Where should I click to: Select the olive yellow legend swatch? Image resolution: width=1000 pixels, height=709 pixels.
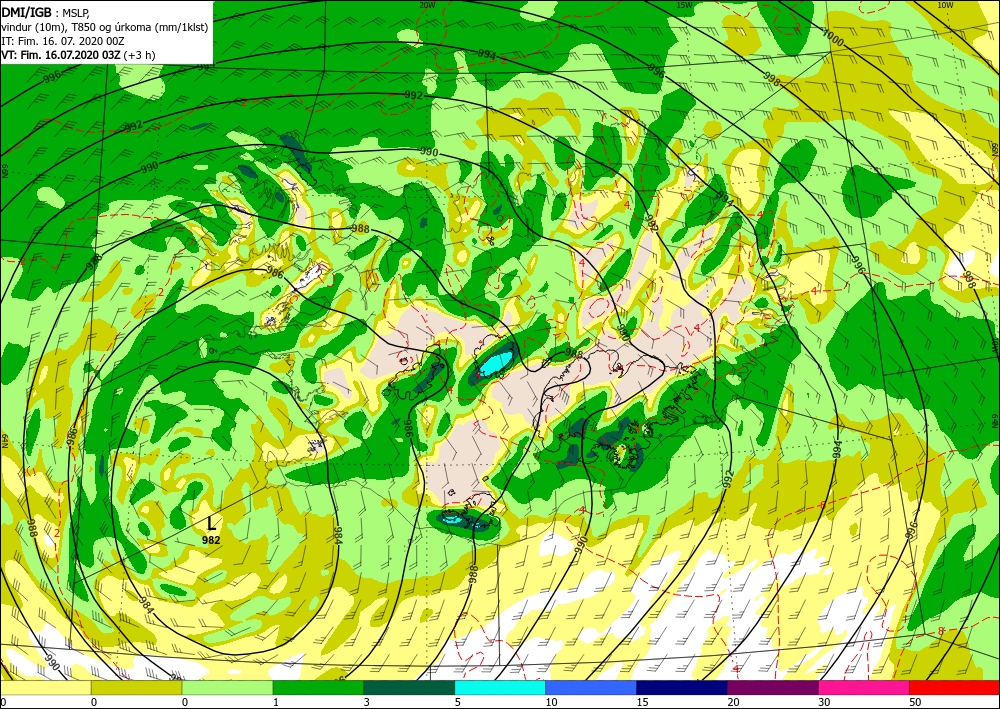pyautogui.click(x=136, y=688)
